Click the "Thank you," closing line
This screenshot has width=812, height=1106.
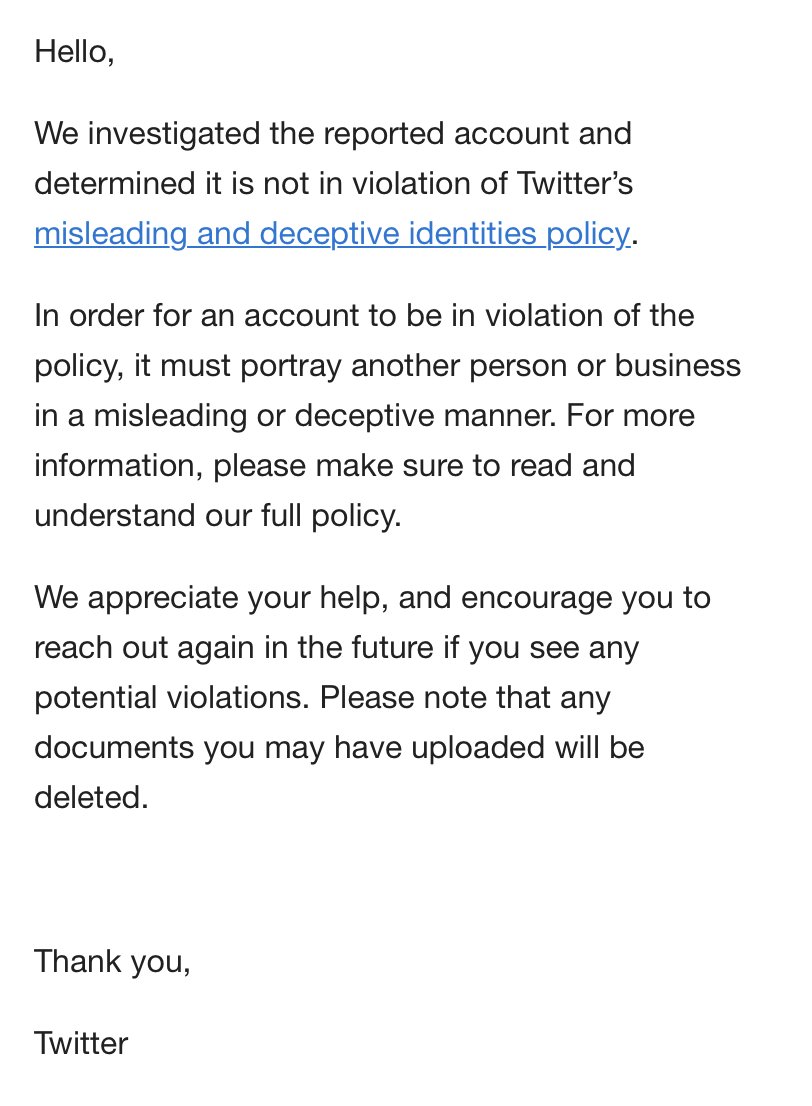[x=112, y=961]
